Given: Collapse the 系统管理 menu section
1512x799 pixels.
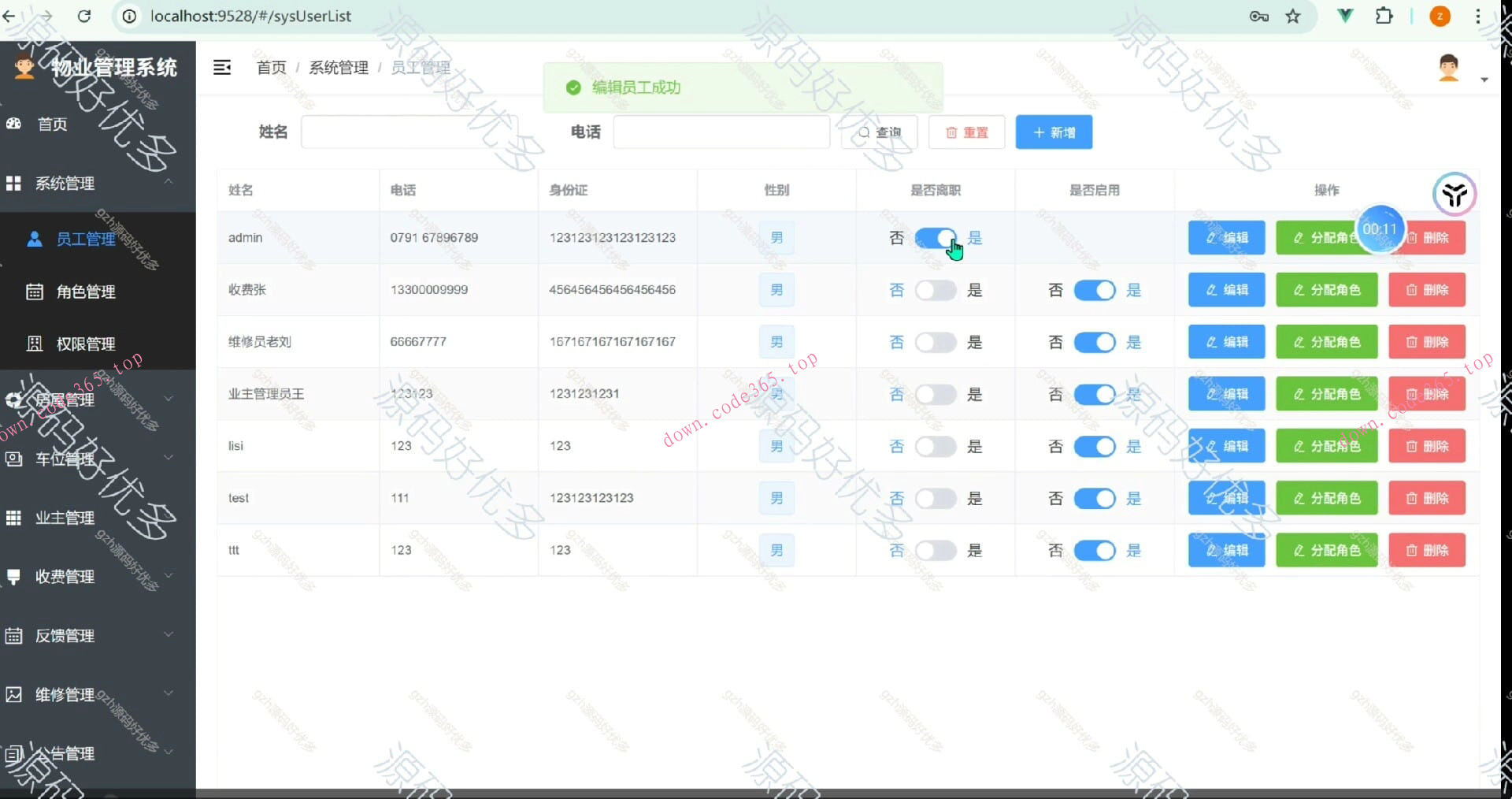Looking at the screenshot, I should coord(169,183).
